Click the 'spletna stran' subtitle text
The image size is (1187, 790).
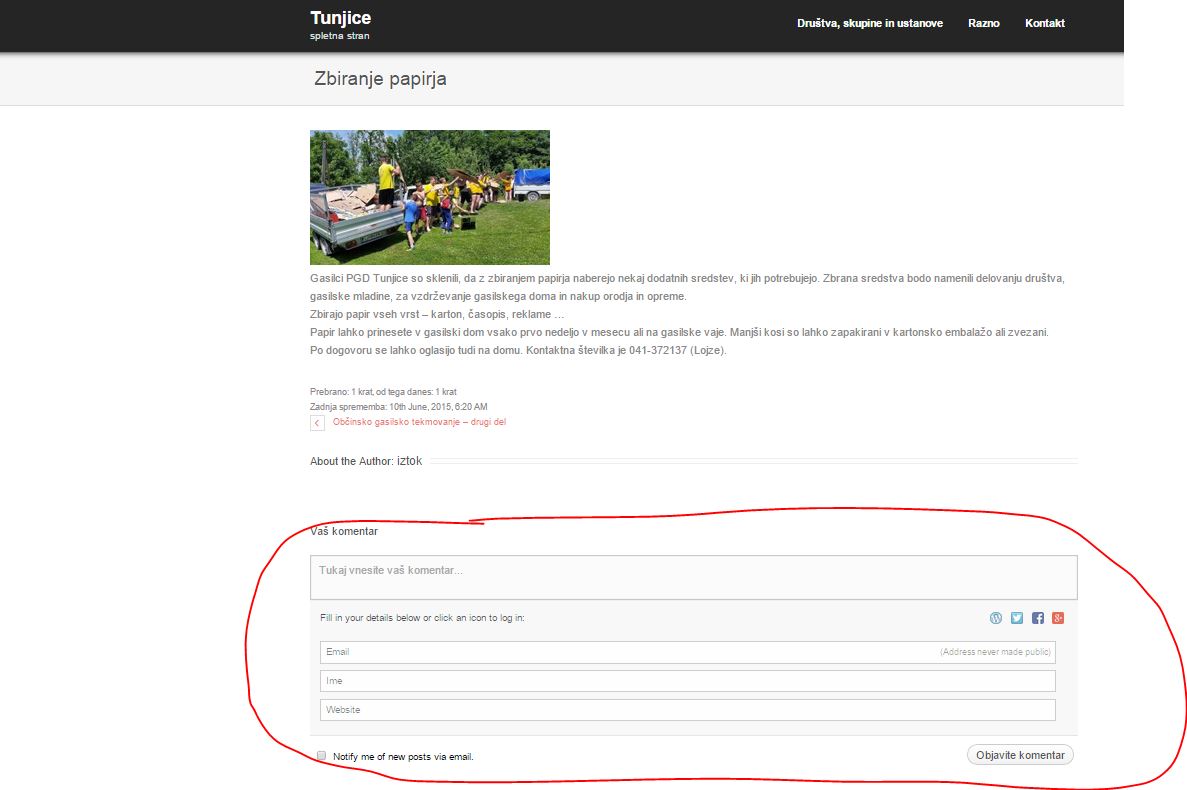340,36
